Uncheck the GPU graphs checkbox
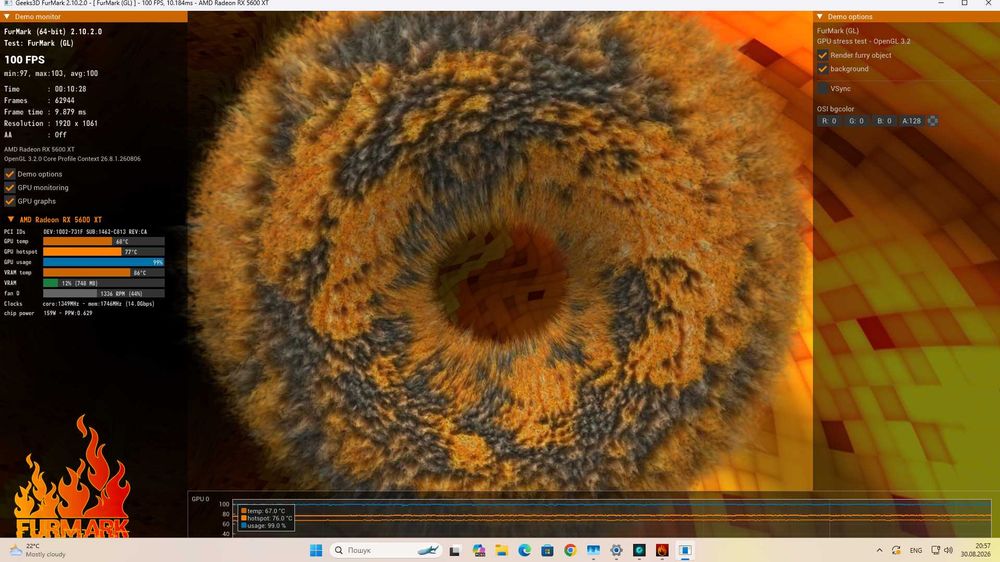 coord(10,201)
